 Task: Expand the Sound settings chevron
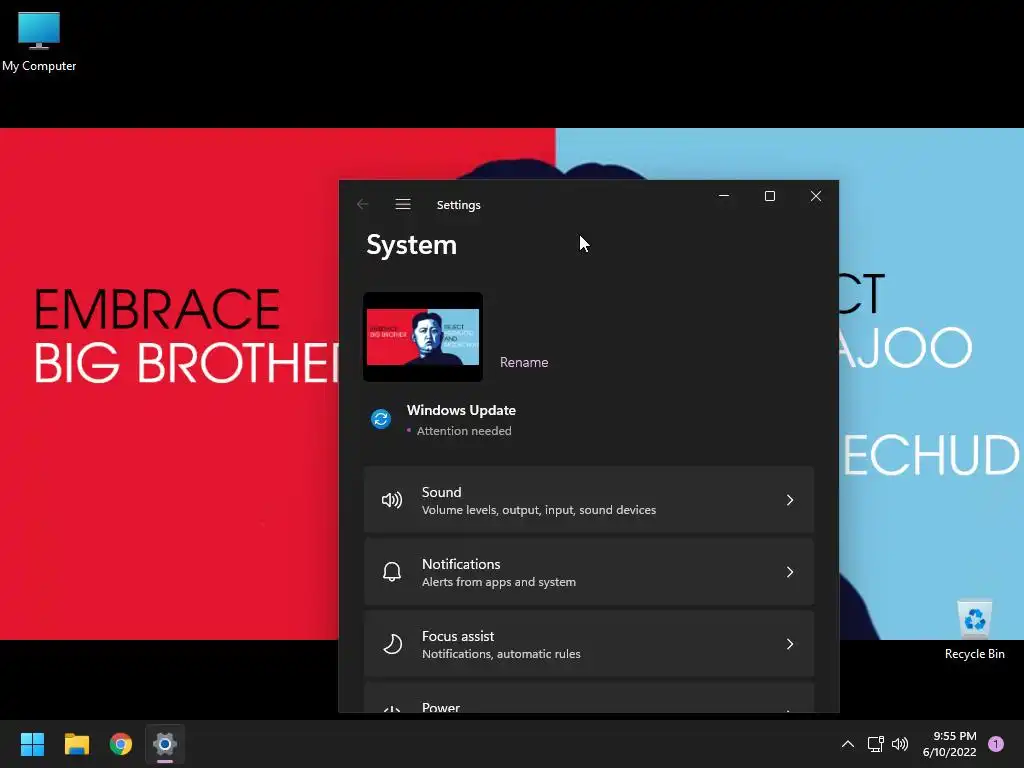point(790,500)
